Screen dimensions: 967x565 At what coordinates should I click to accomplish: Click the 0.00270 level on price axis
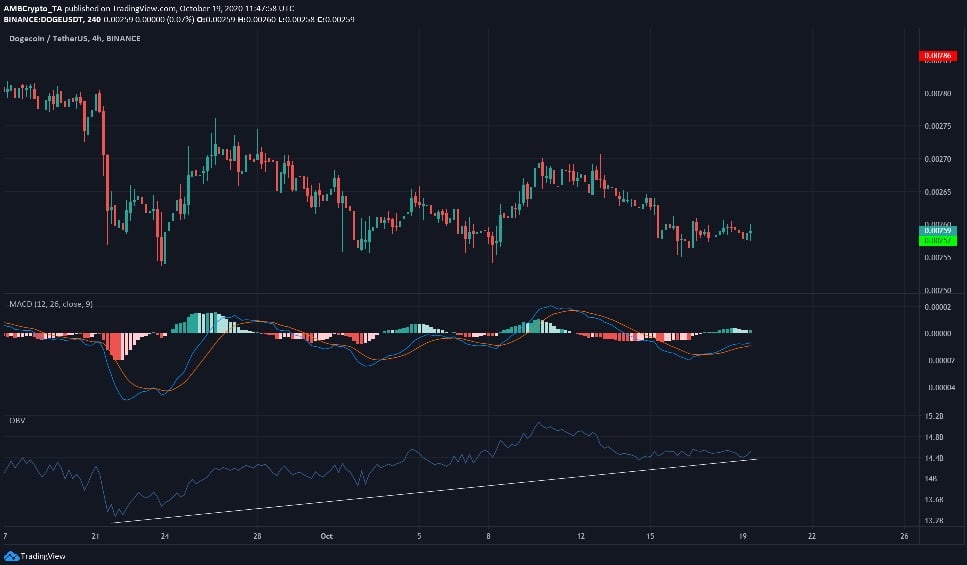coord(937,159)
